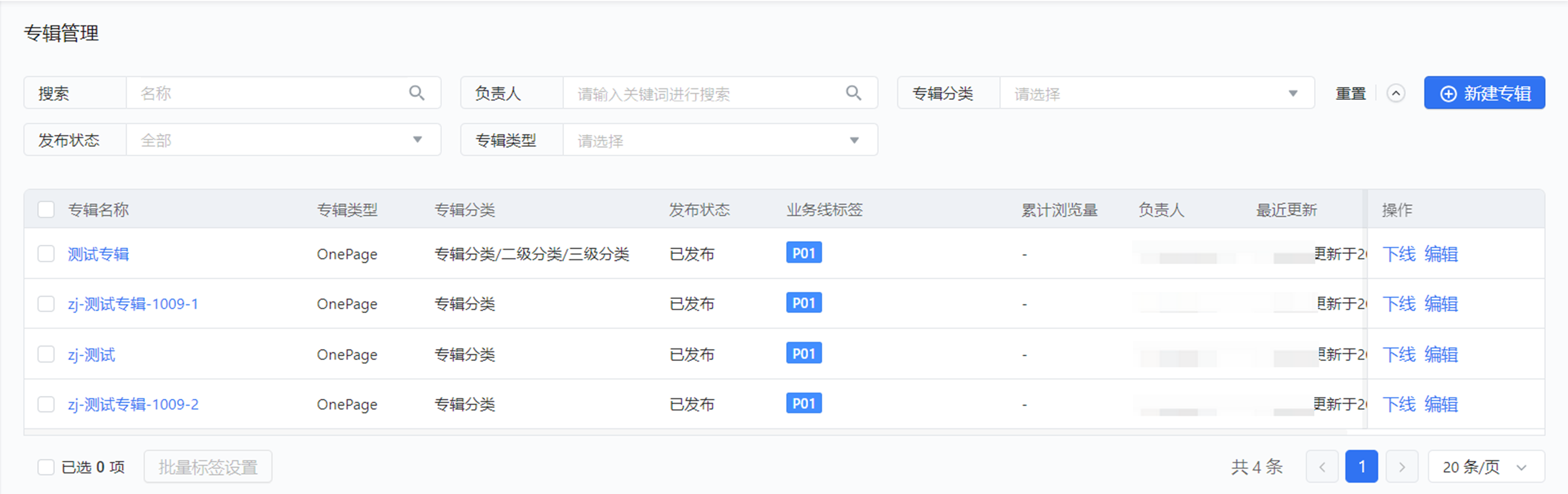Open the 20 条/页 page size dropdown
Viewport: 1568px width, 494px height.
click(x=1486, y=468)
